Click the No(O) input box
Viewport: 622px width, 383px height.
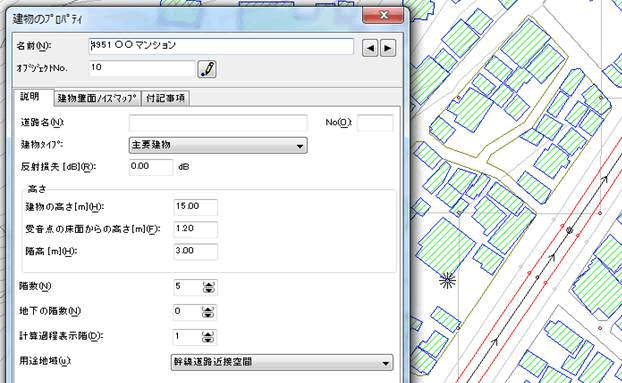click(375, 123)
